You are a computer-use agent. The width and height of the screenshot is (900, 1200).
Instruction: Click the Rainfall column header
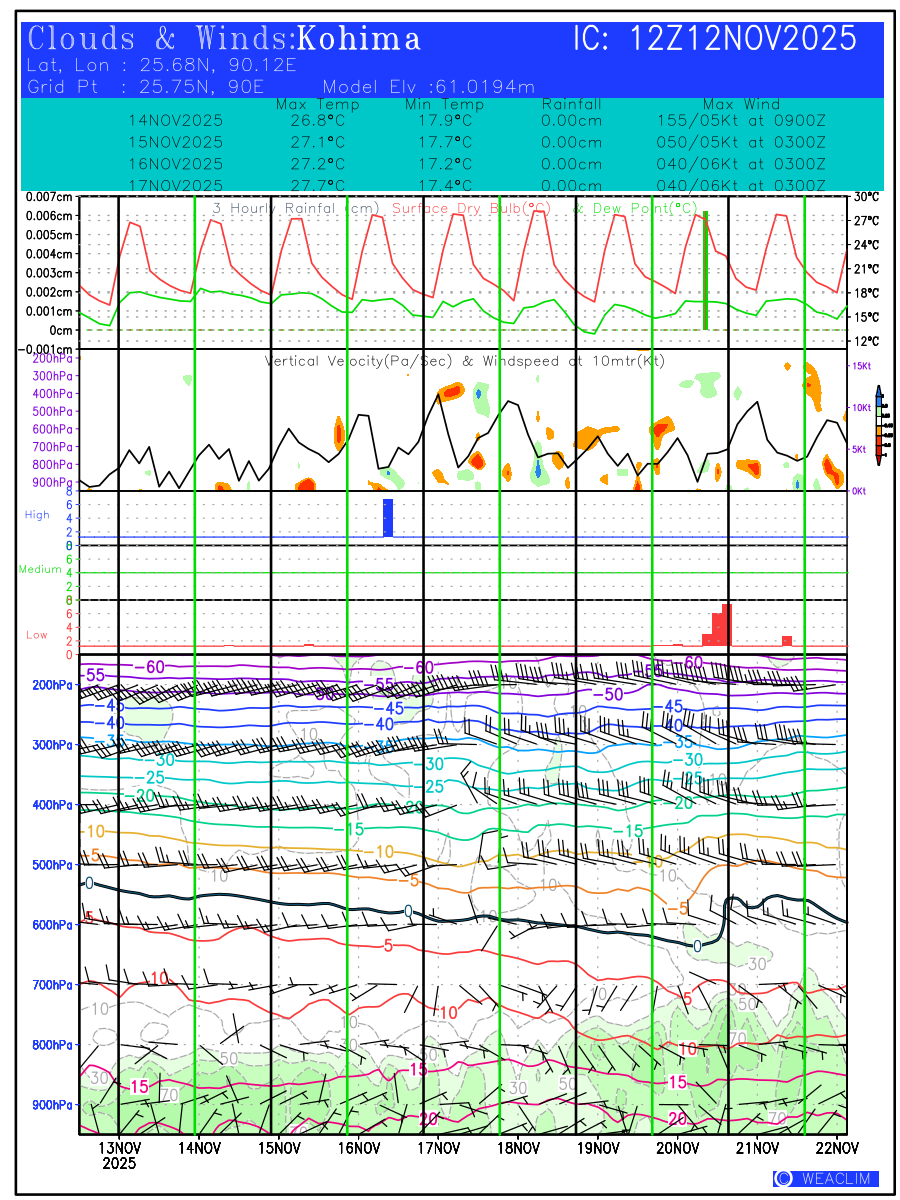point(571,104)
